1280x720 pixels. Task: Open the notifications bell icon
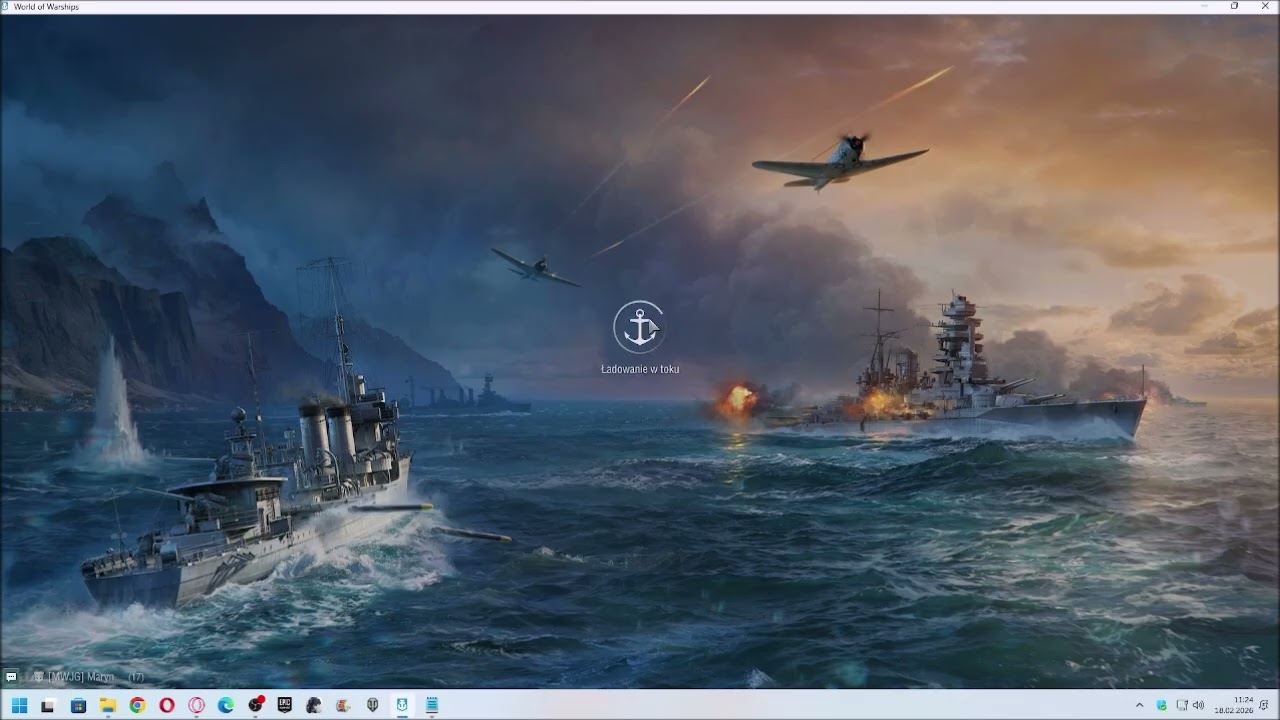pos(1264,705)
